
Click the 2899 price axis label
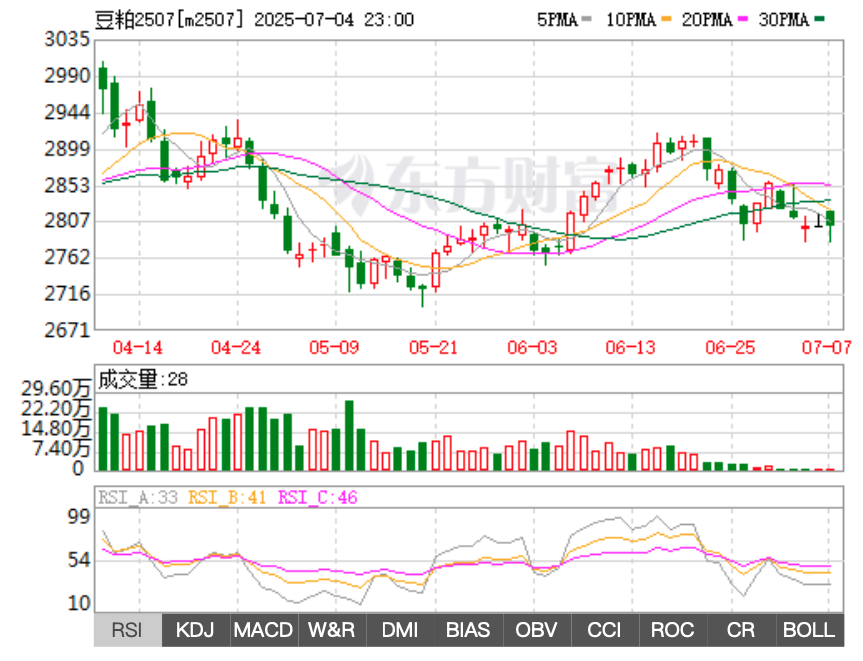pos(67,149)
